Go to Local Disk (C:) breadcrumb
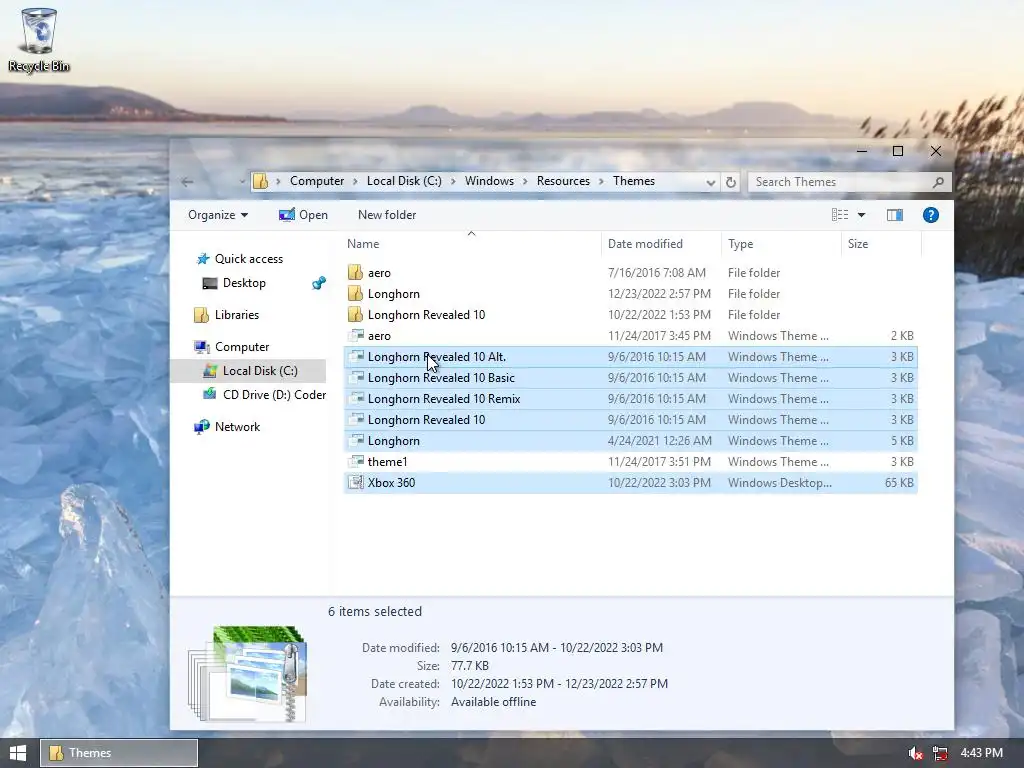The width and height of the screenshot is (1024, 768). (404, 181)
